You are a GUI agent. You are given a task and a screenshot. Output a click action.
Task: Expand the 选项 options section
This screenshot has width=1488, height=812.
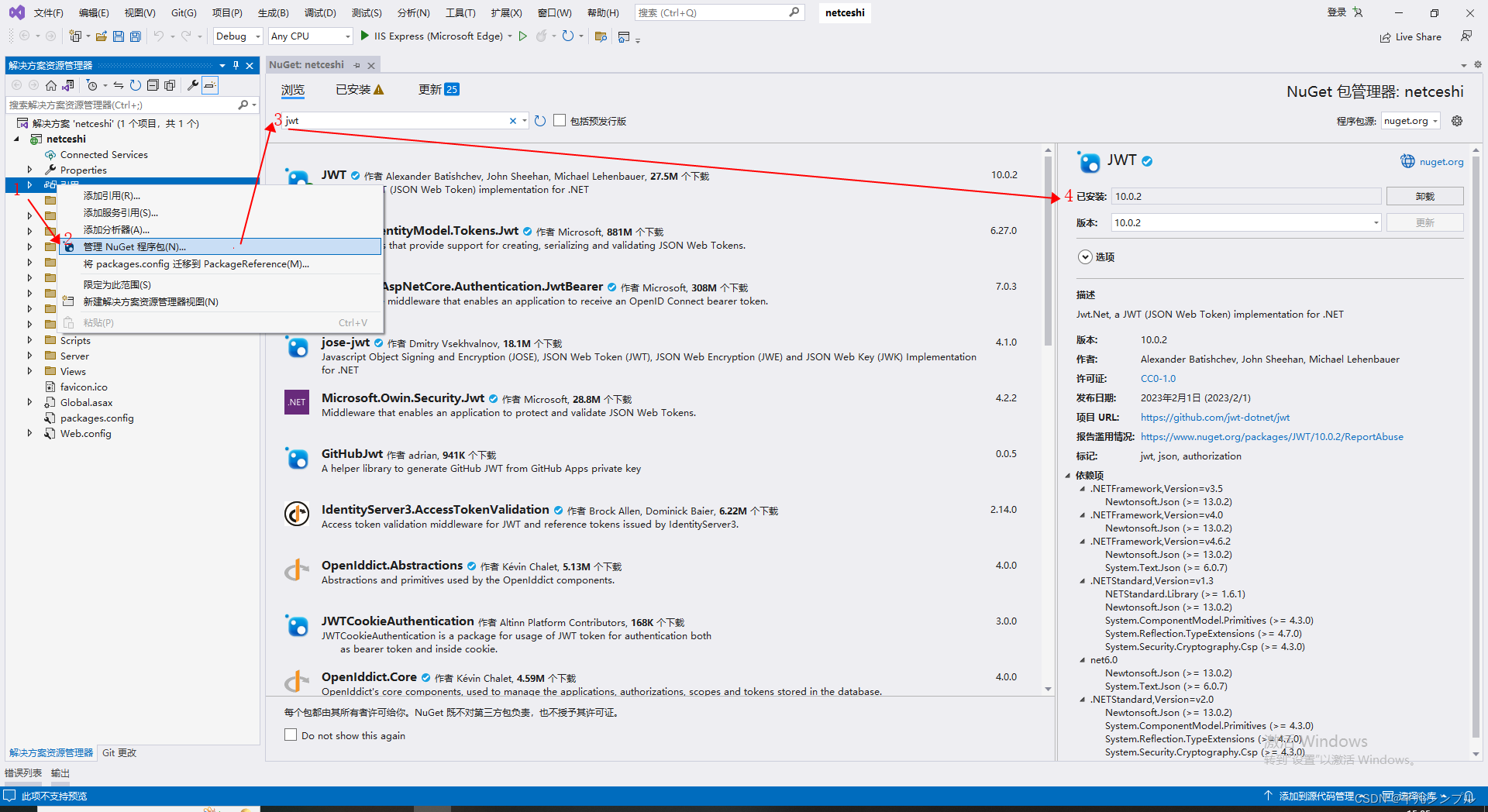coord(1085,257)
